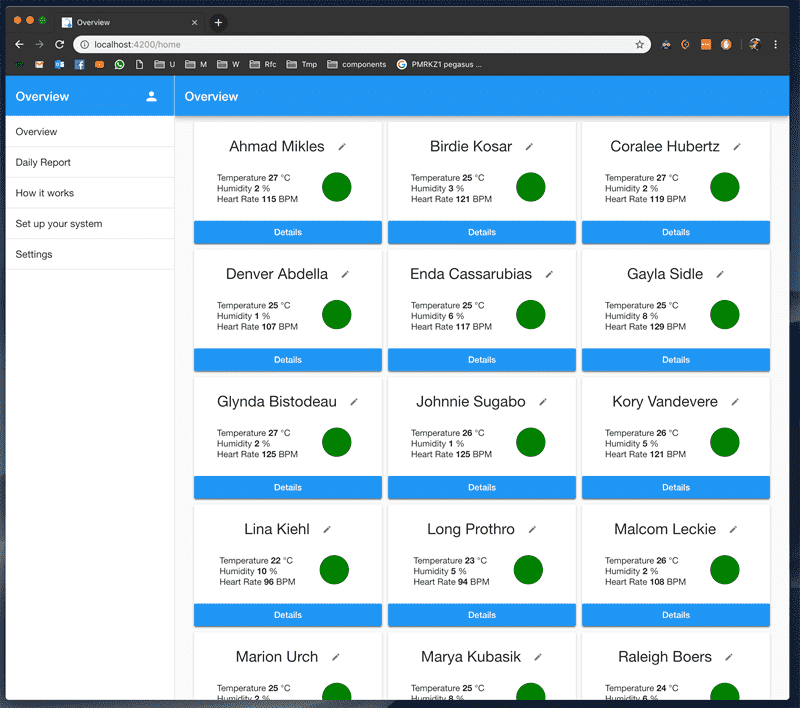Viewport: 800px width, 708px height.
Task: Open Details for Lina Kiehl
Action: 288,615
